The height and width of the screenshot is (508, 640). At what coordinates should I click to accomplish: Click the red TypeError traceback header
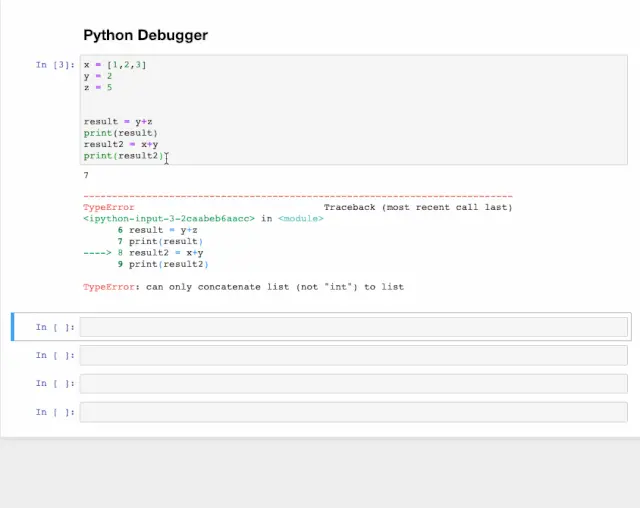[x=108, y=207]
